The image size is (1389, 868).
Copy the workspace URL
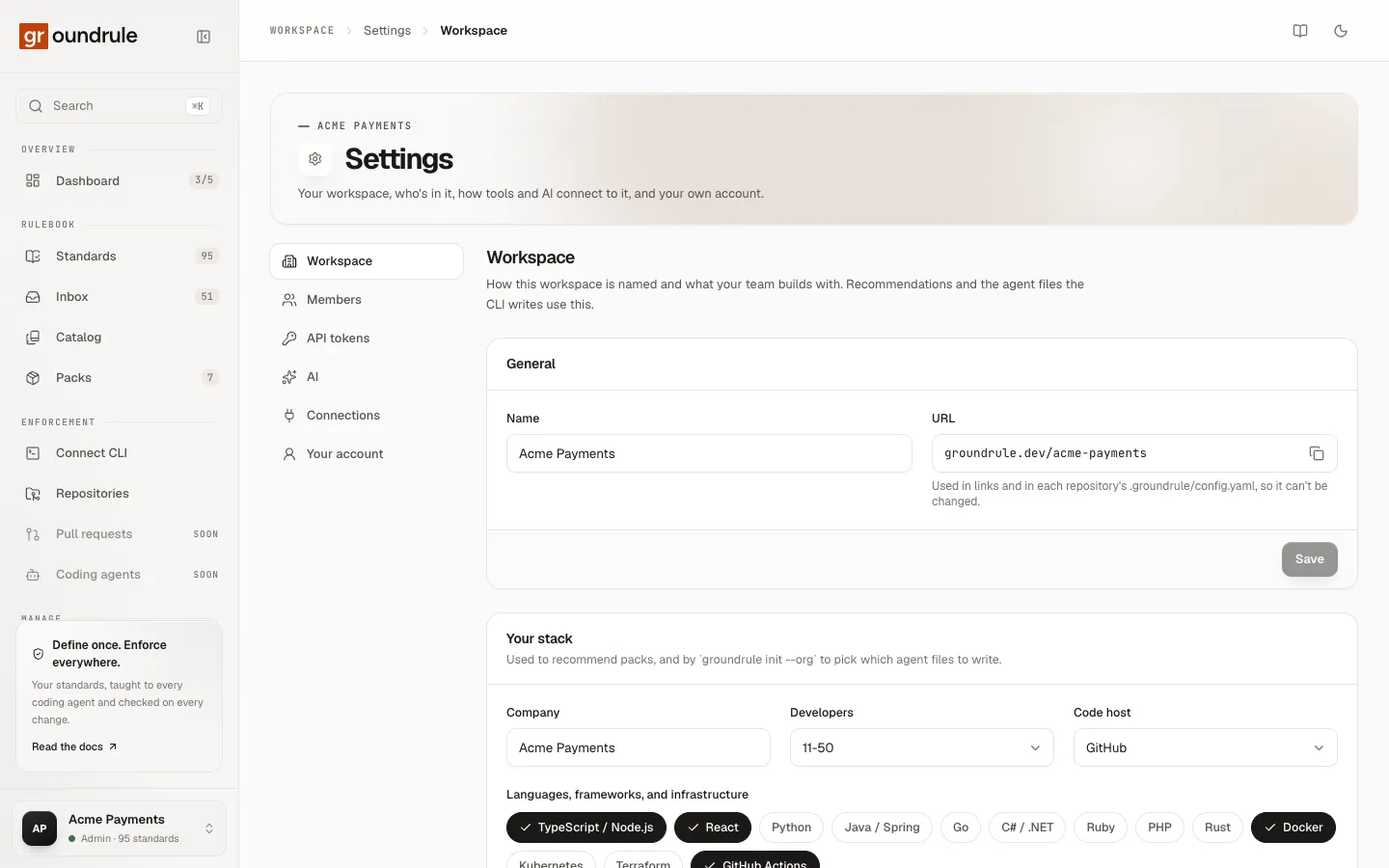[x=1317, y=453]
